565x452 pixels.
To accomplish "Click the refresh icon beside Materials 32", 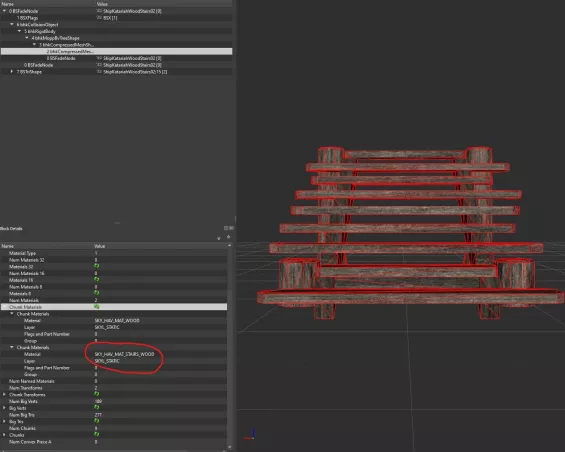I will click(97, 266).
